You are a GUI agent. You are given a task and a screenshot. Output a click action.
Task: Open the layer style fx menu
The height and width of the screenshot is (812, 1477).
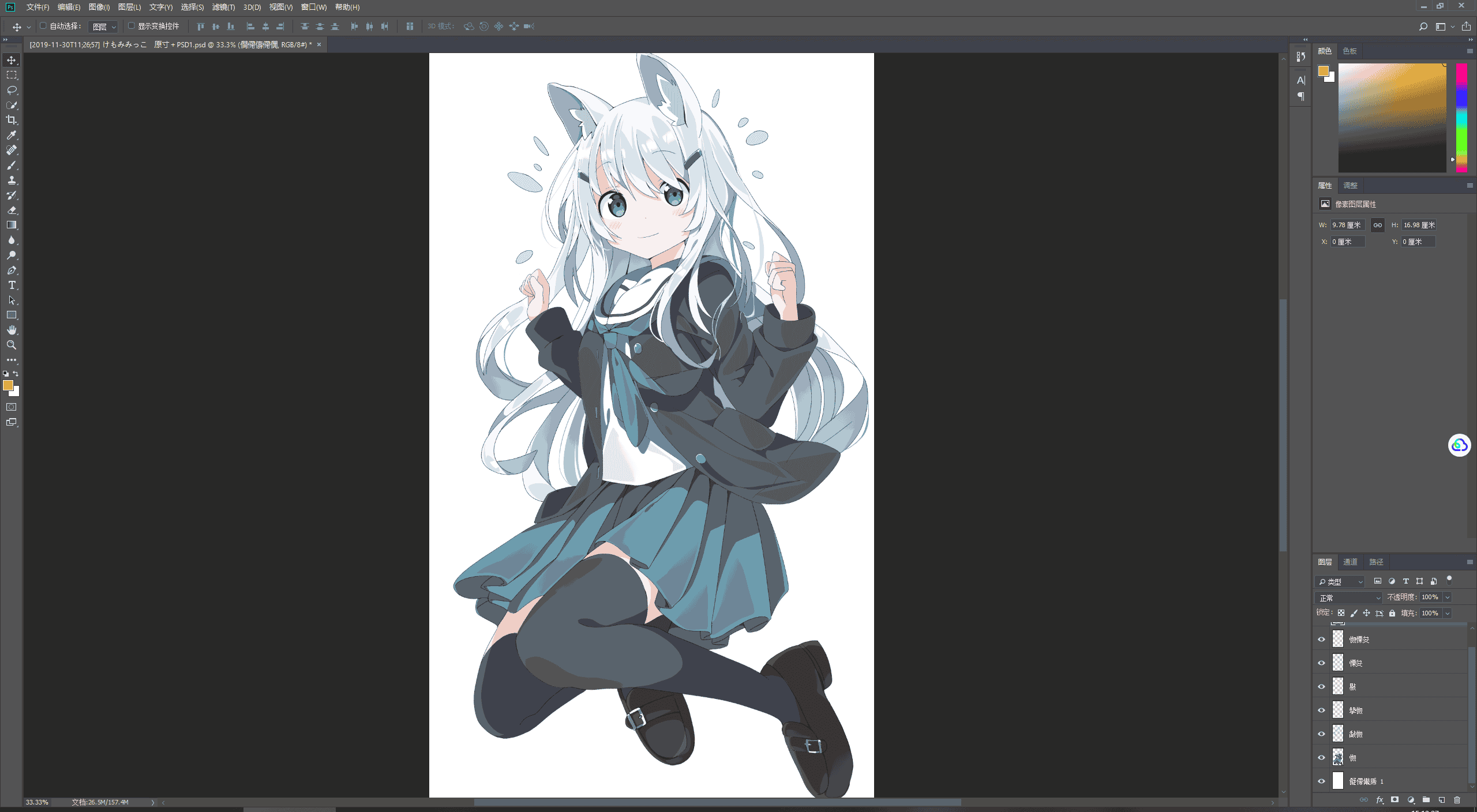pos(1379,800)
